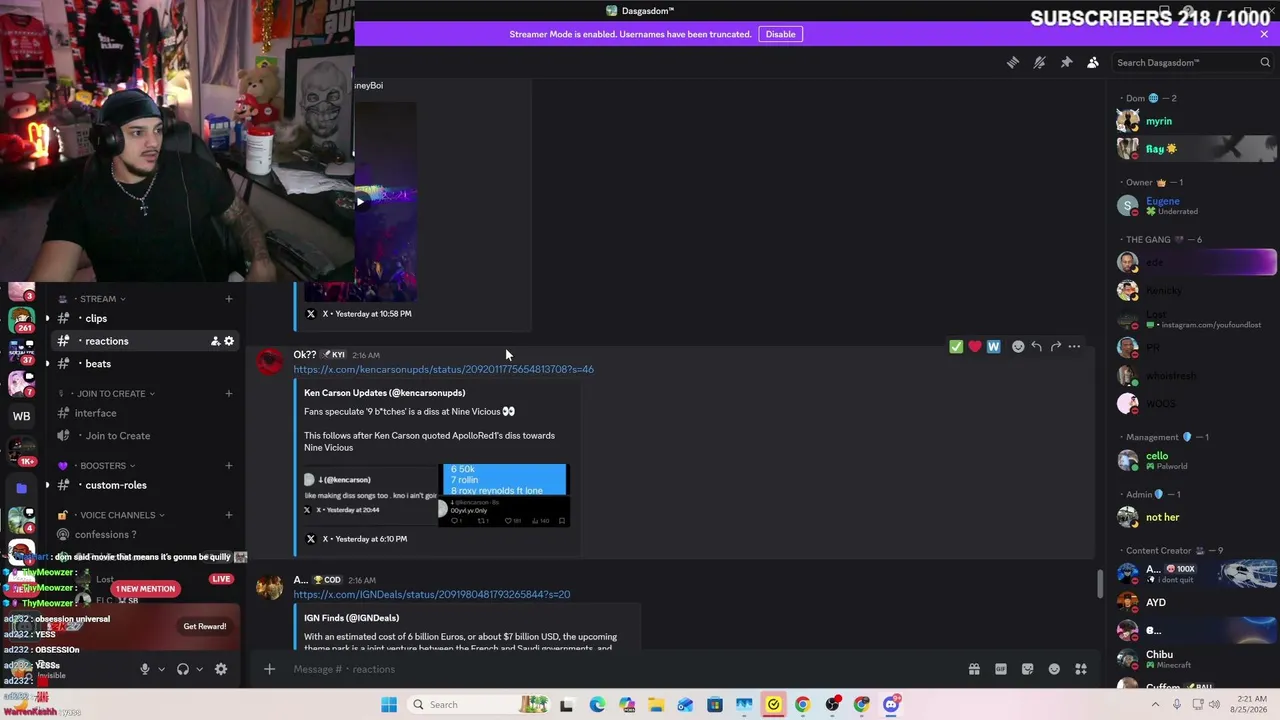This screenshot has width=1280, height=720.
Task: React with green check mark emoji
Action: [956, 346]
